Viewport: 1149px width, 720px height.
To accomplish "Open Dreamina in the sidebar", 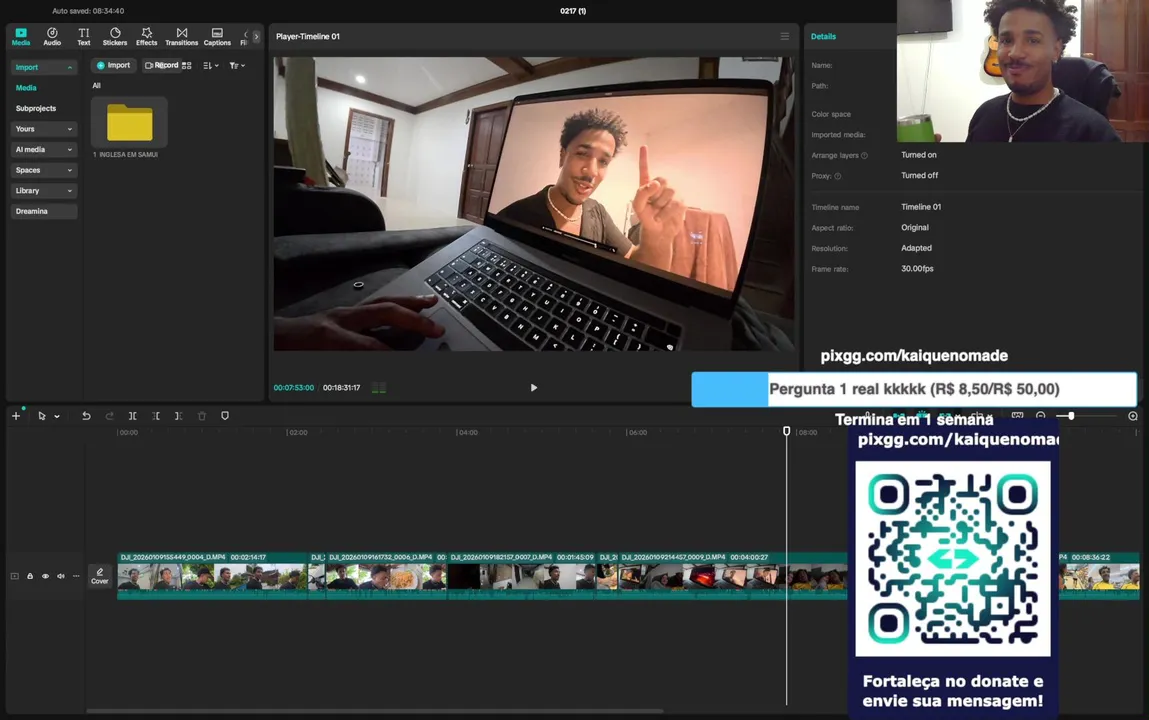I will [x=44, y=211].
